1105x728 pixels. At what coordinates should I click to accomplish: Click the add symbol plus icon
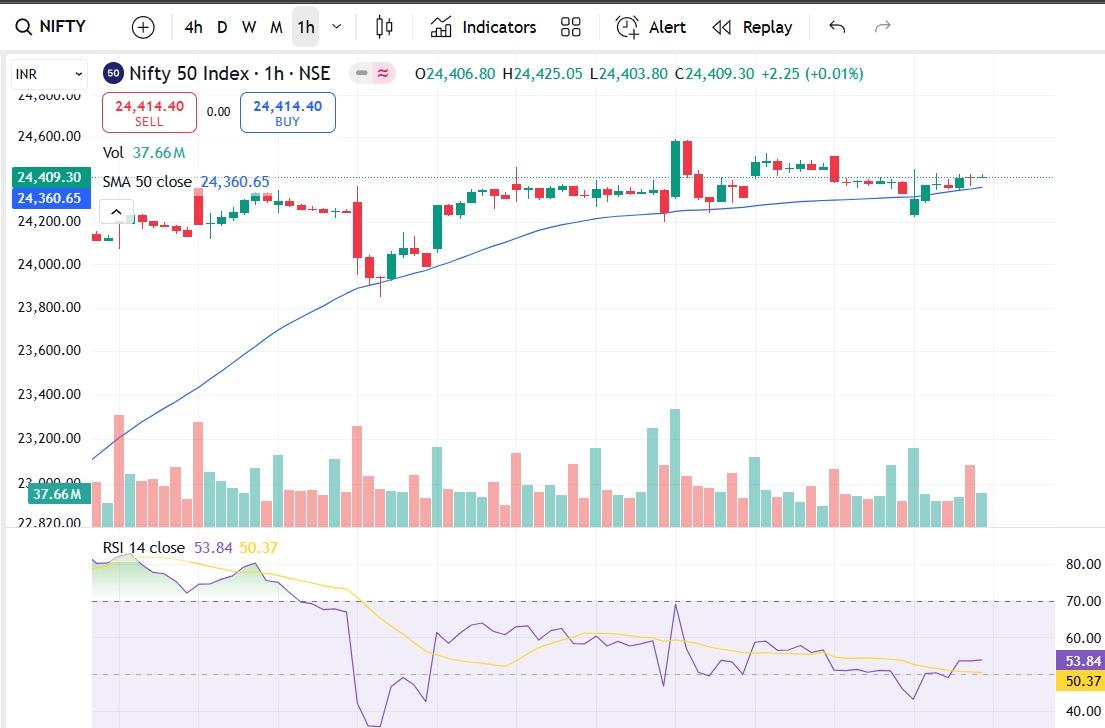pyautogui.click(x=143, y=27)
